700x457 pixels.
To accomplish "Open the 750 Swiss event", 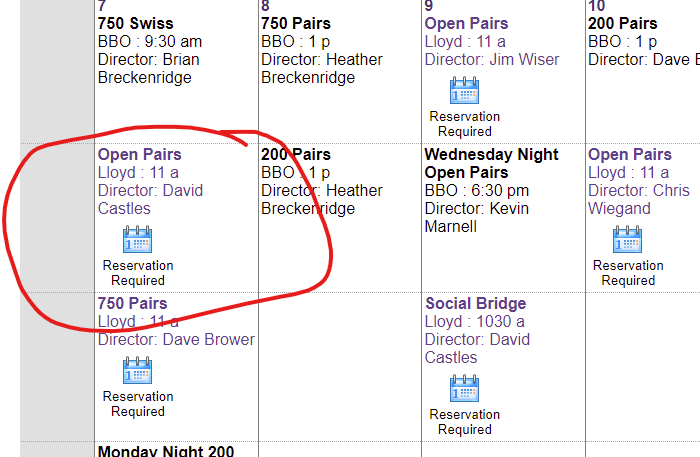I will coord(135,23).
